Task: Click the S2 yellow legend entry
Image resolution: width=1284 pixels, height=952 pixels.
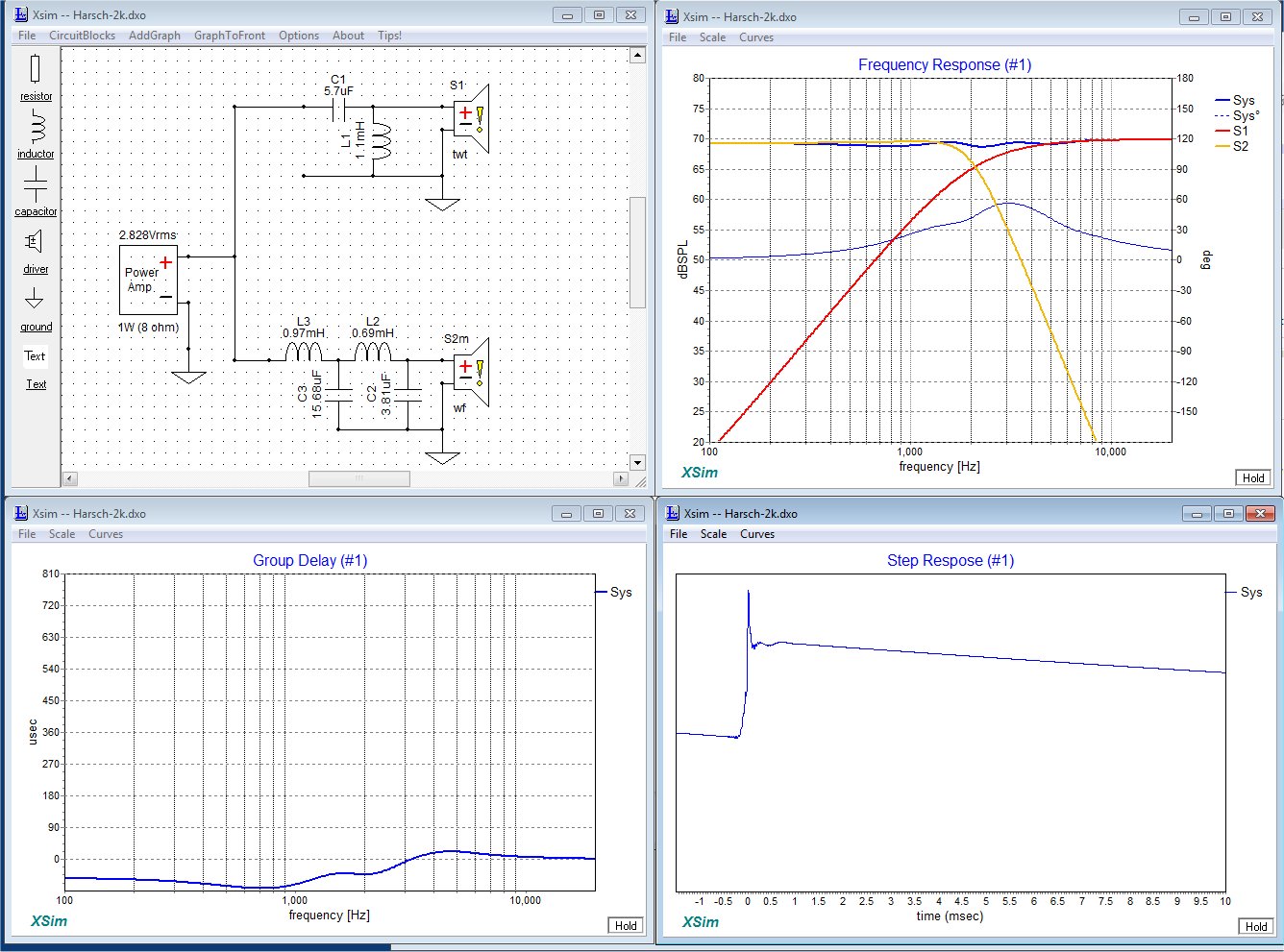Action: tap(1232, 146)
